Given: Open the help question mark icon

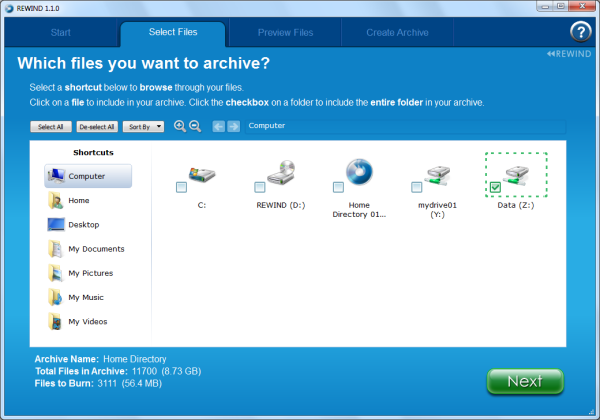Looking at the screenshot, I should [580, 32].
